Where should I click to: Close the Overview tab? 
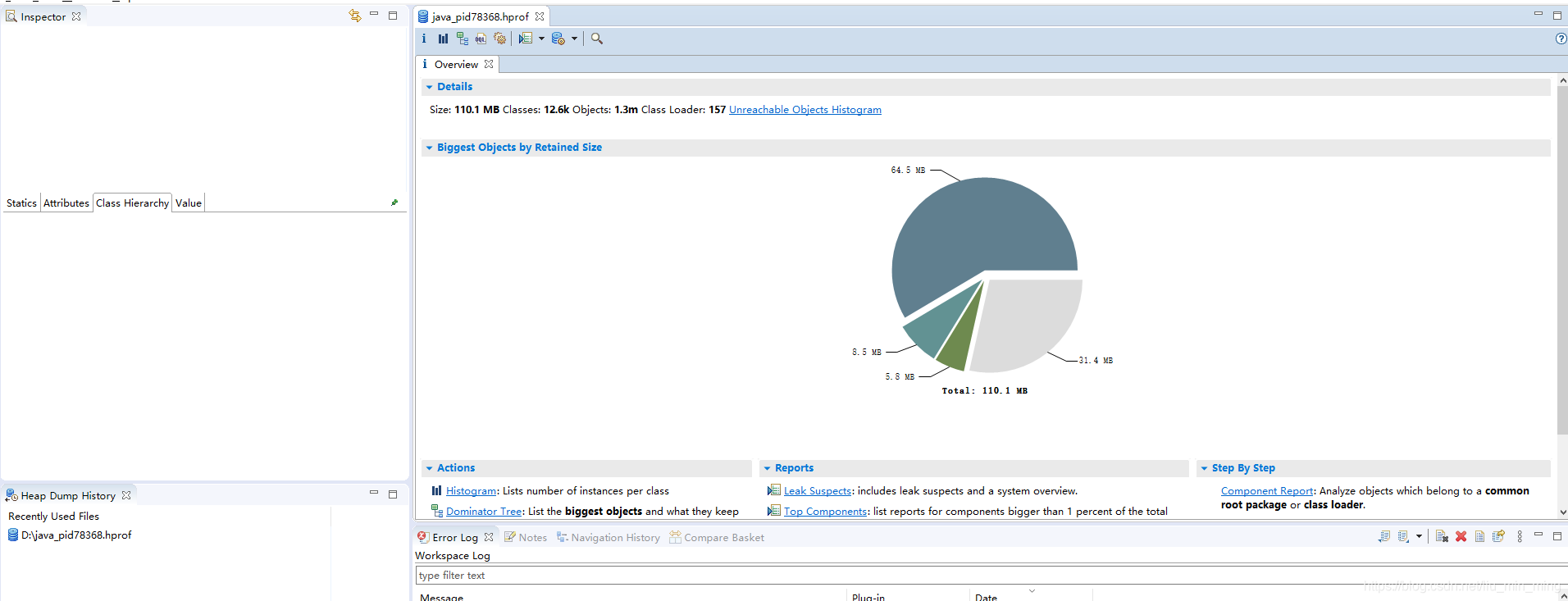pos(489,64)
